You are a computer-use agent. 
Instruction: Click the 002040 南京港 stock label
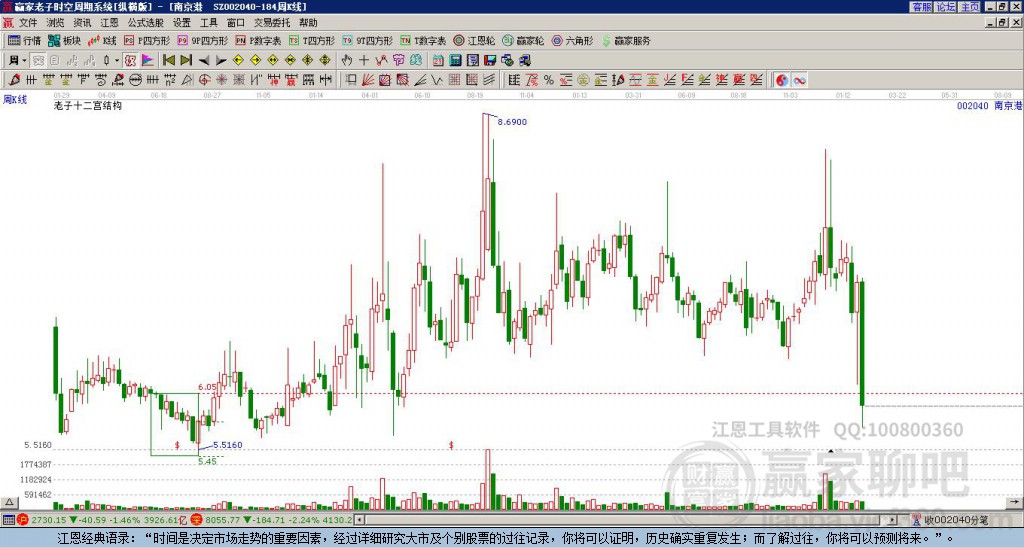pos(989,105)
